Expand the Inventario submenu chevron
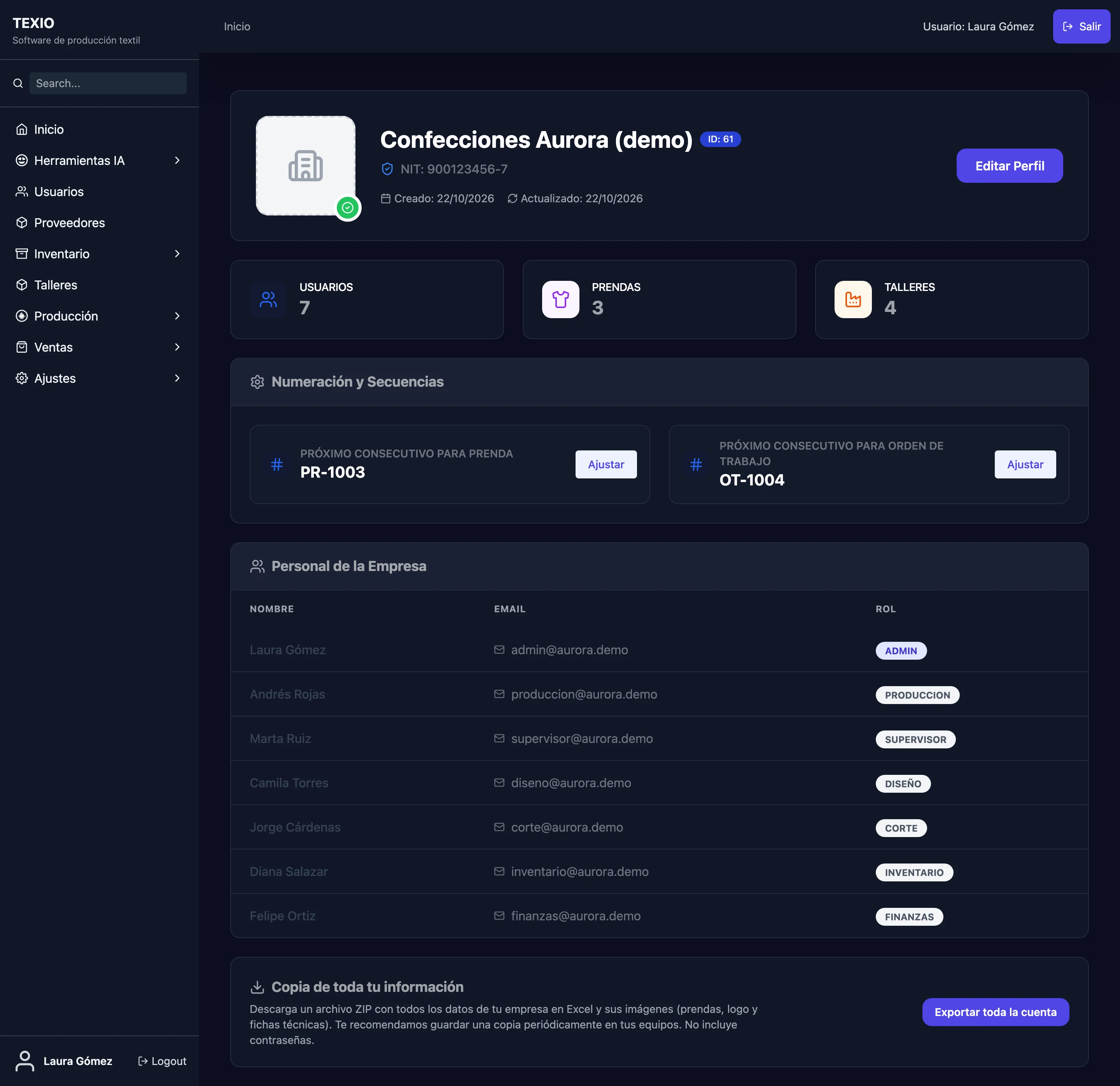 177,254
